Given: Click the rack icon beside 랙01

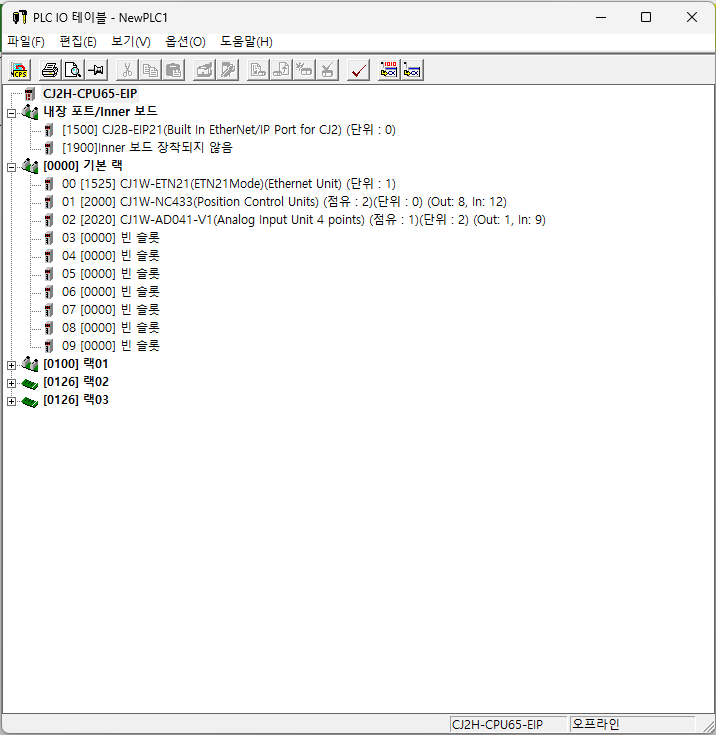Looking at the screenshot, I should tap(30, 364).
